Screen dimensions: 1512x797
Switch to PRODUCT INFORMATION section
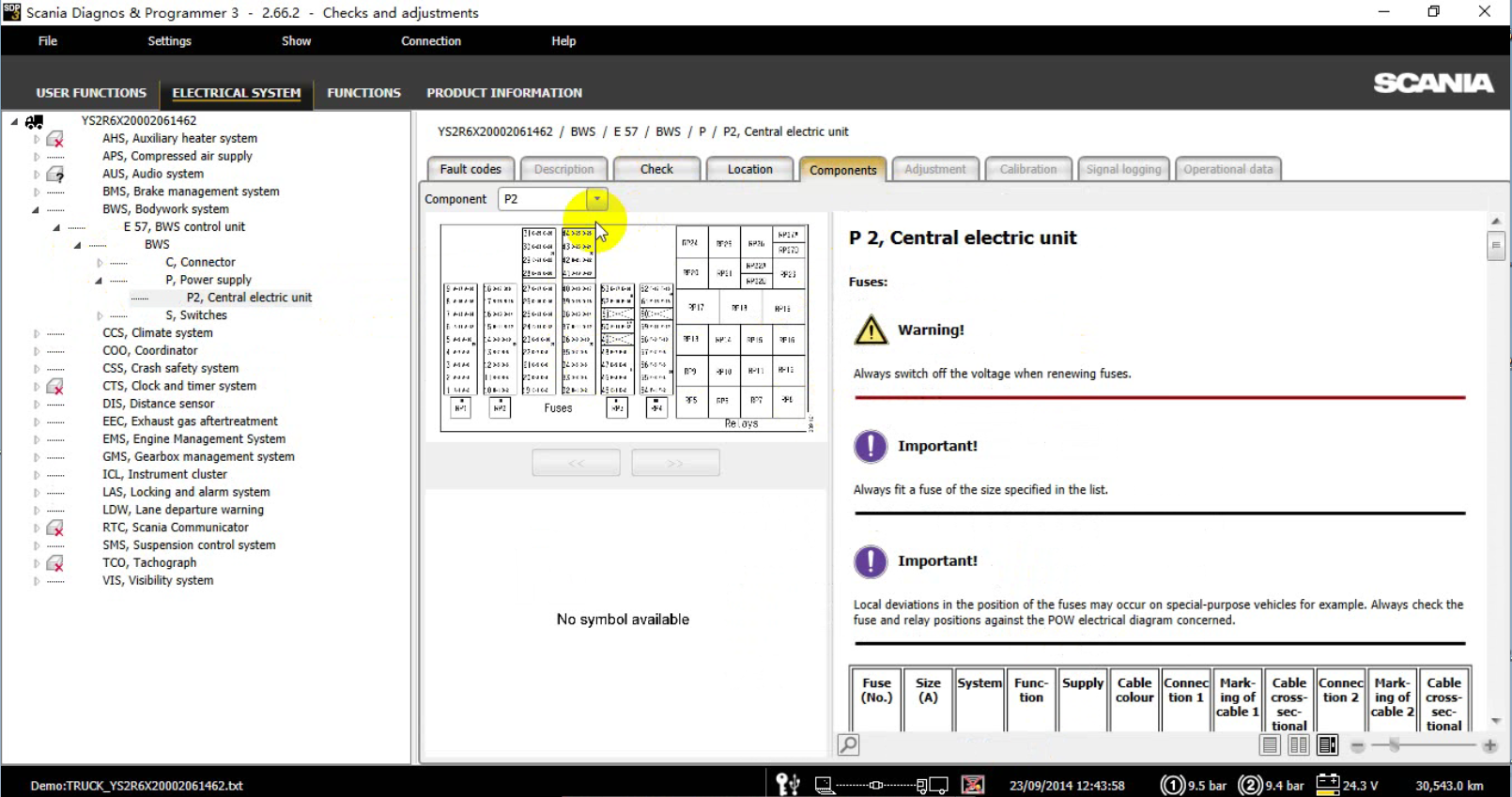pos(504,93)
